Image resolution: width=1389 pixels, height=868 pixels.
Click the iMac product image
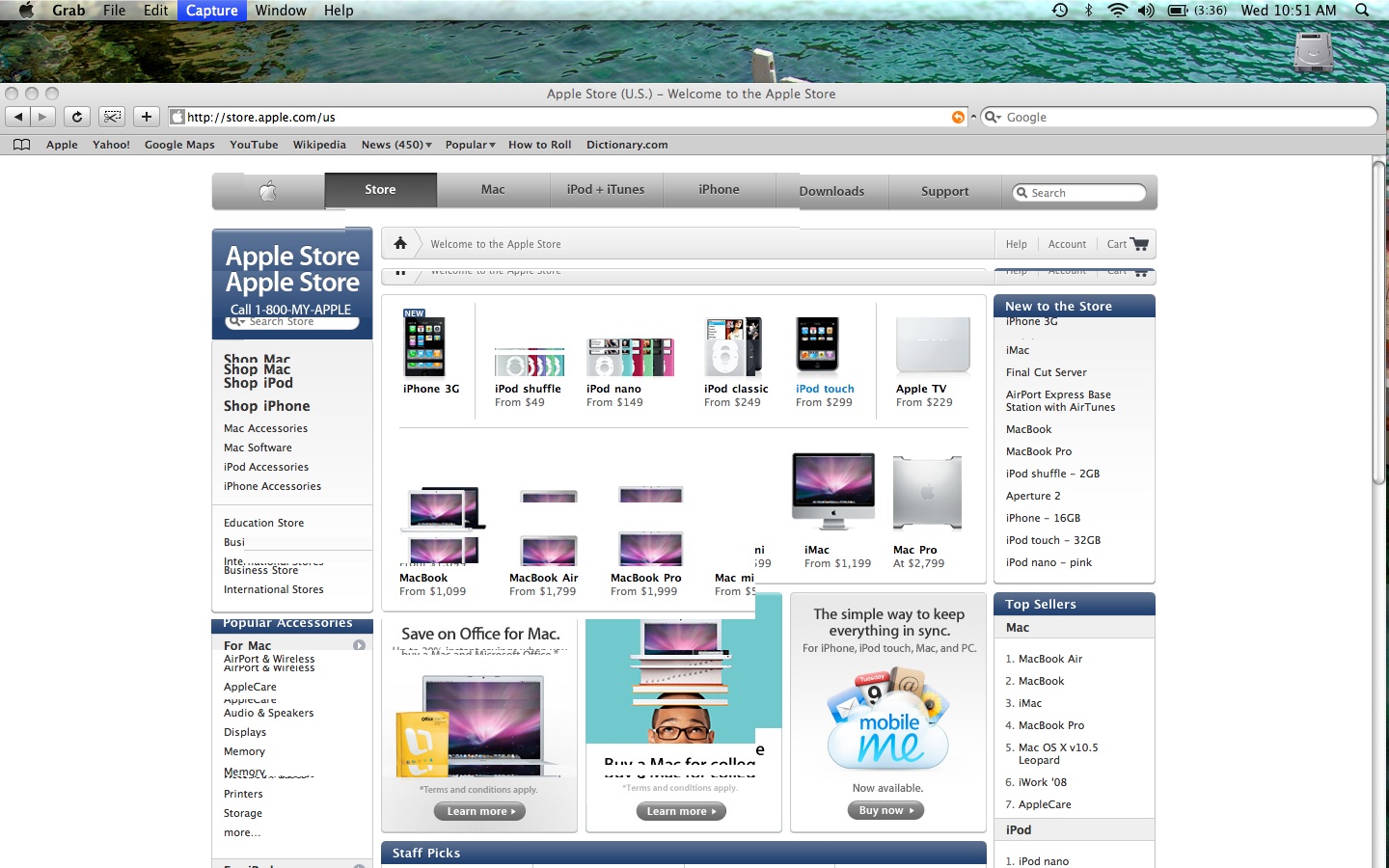click(x=833, y=491)
